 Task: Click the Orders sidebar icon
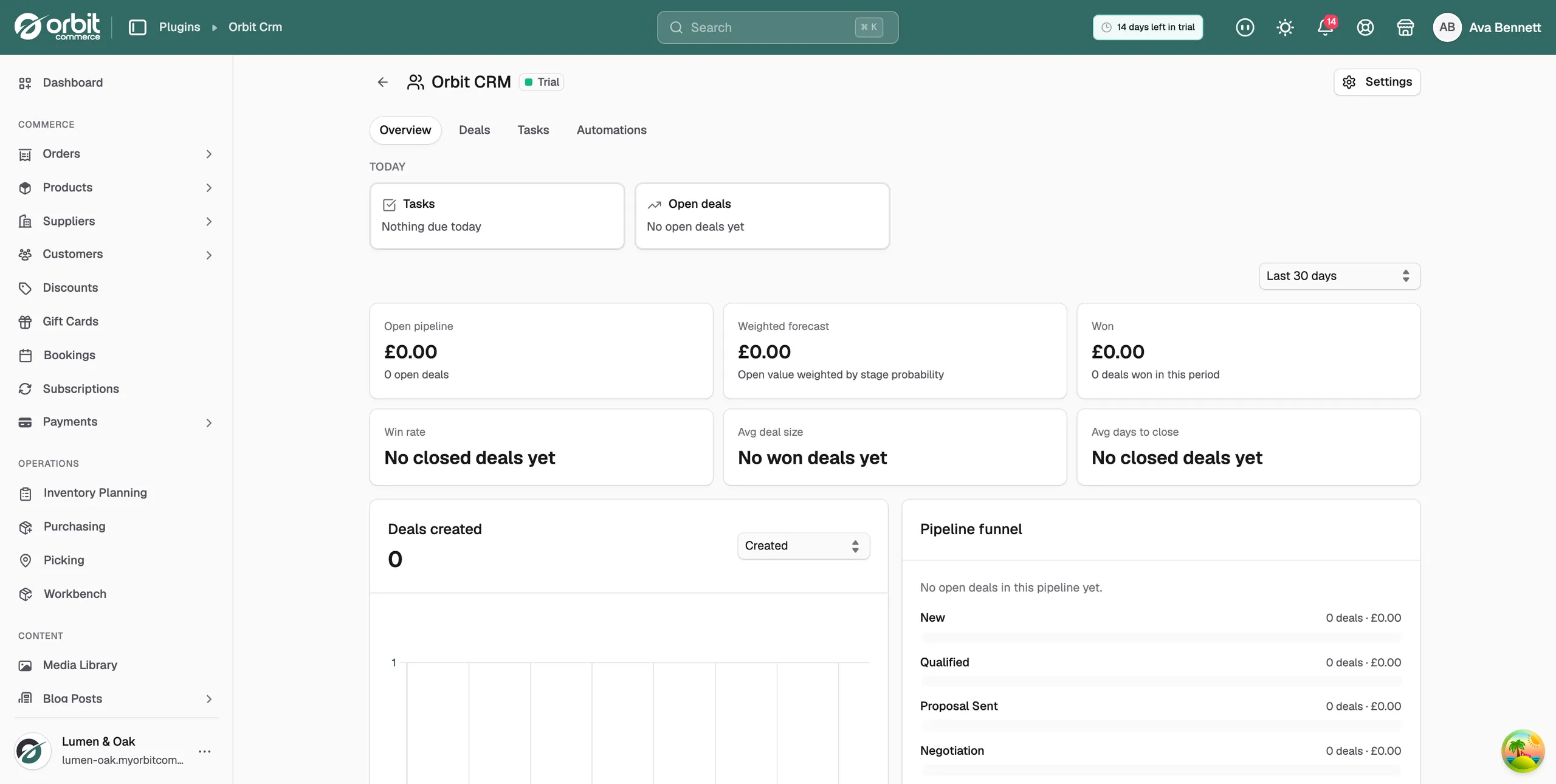(x=25, y=154)
